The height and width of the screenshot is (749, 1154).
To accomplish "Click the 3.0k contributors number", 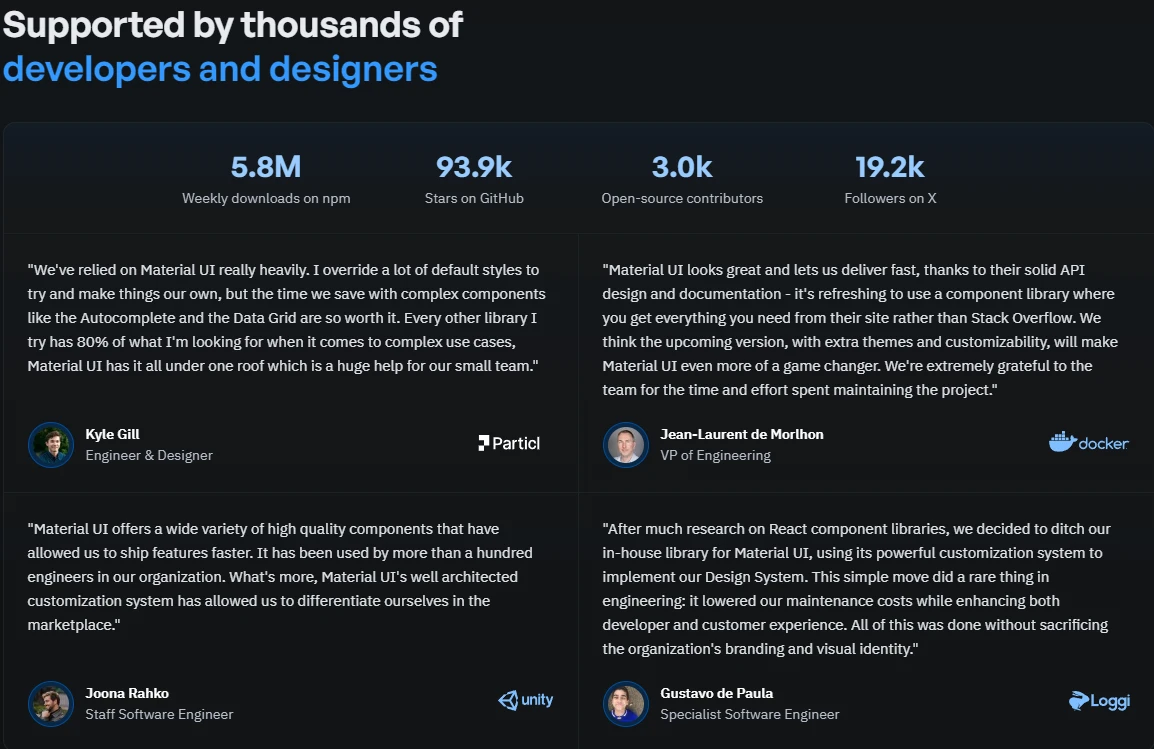I will tap(682, 167).
